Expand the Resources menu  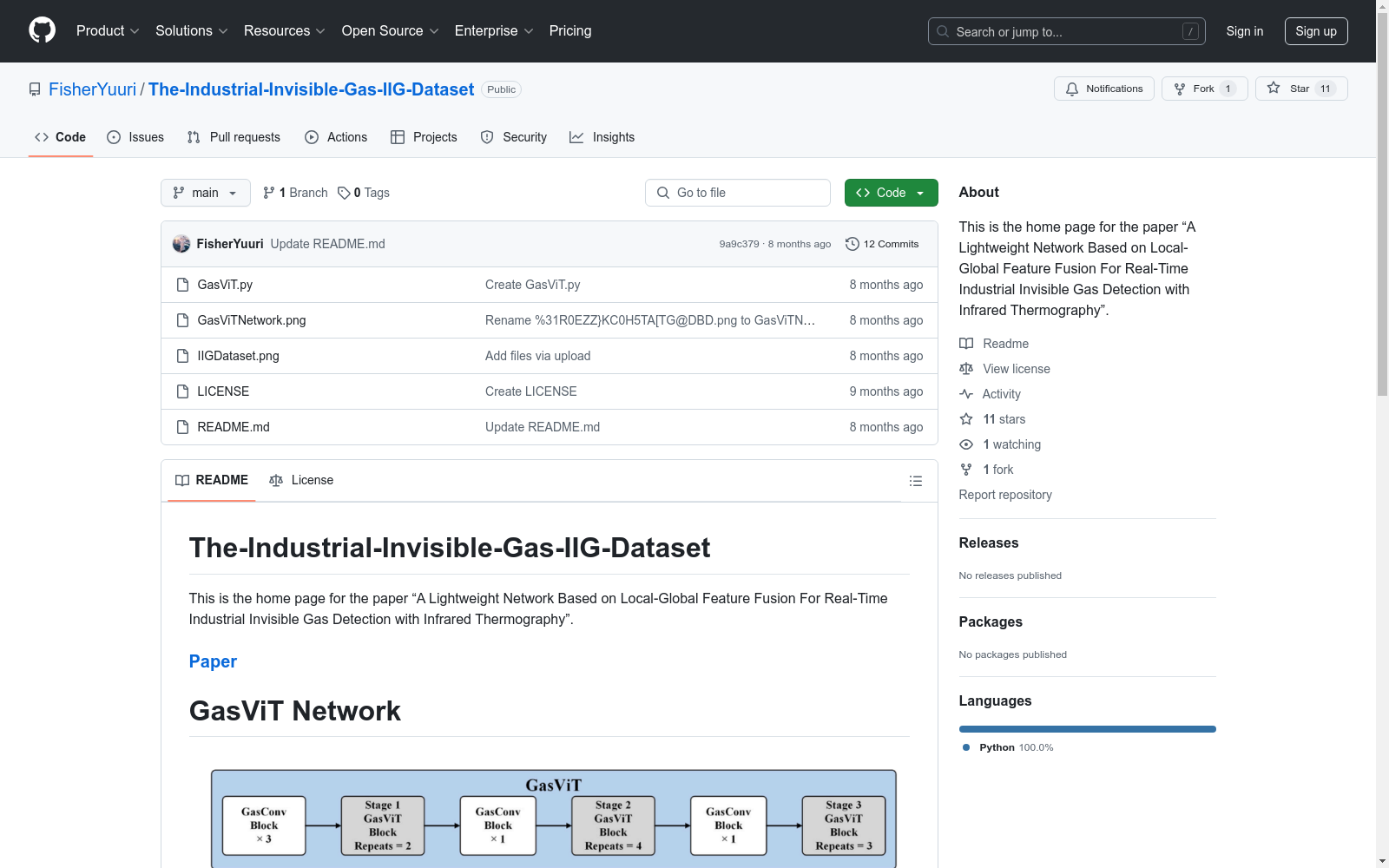click(x=285, y=30)
